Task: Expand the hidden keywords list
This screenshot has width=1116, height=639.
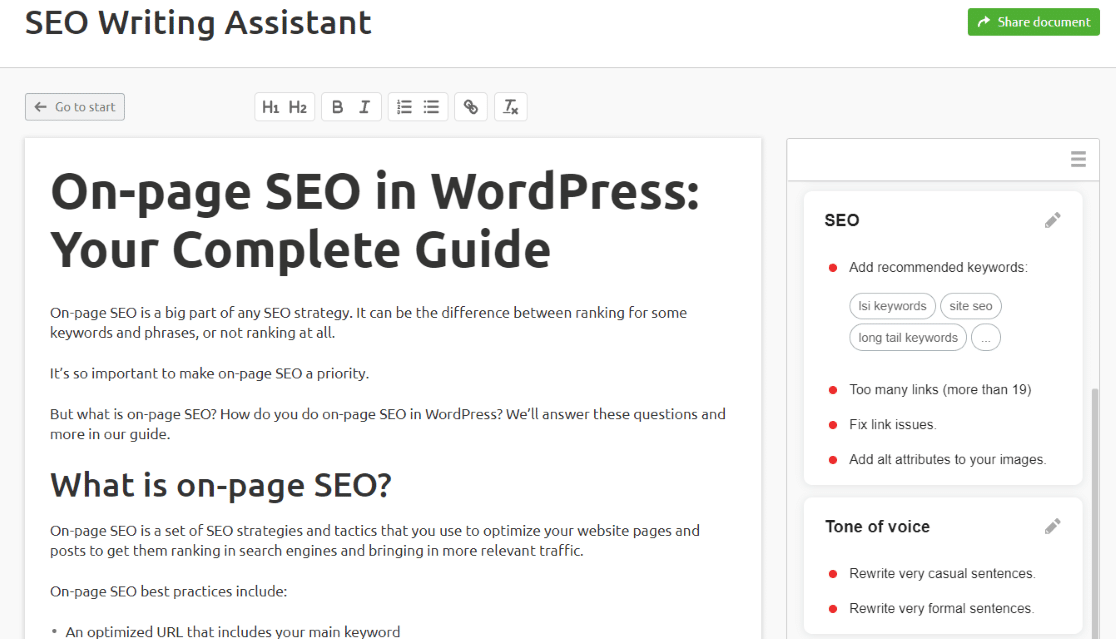Action: click(x=986, y=337)
